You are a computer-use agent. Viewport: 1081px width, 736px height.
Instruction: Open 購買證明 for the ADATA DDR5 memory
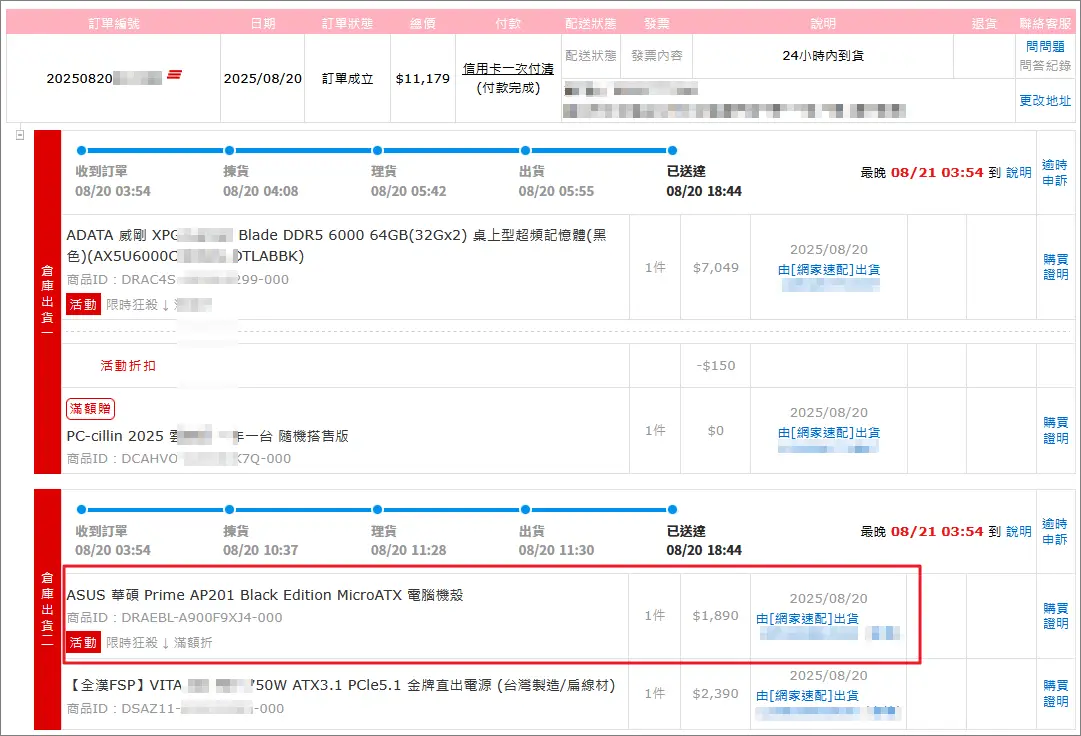[x=1055, y=267]
